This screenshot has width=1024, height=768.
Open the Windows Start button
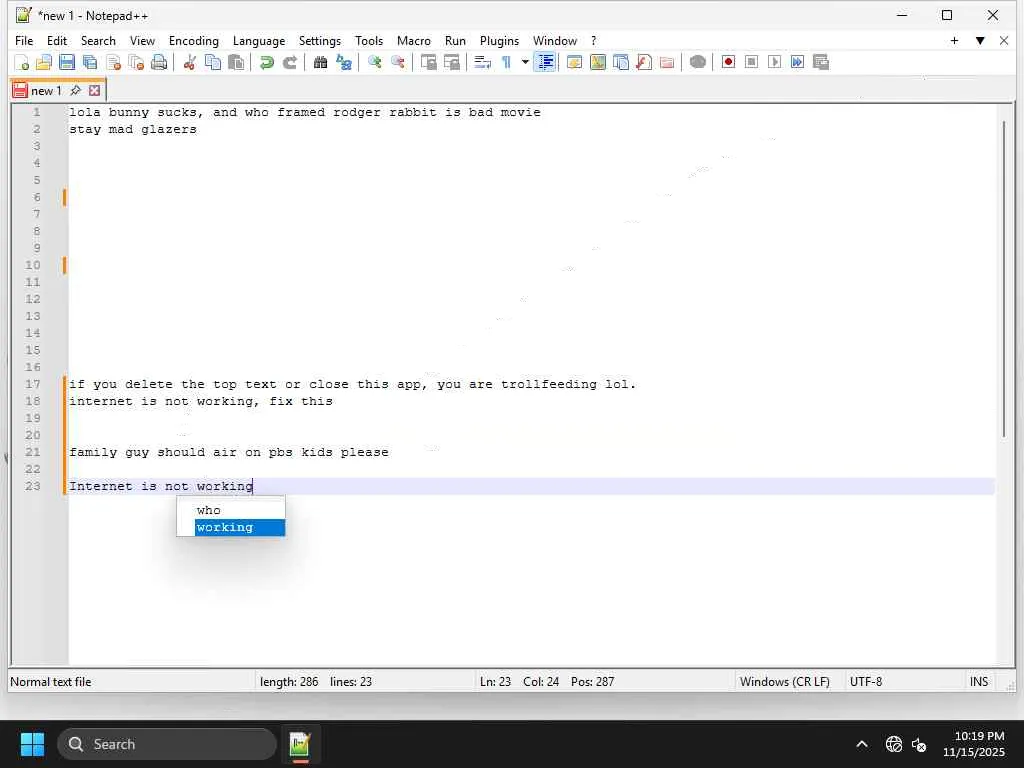(x=32, y=744)
